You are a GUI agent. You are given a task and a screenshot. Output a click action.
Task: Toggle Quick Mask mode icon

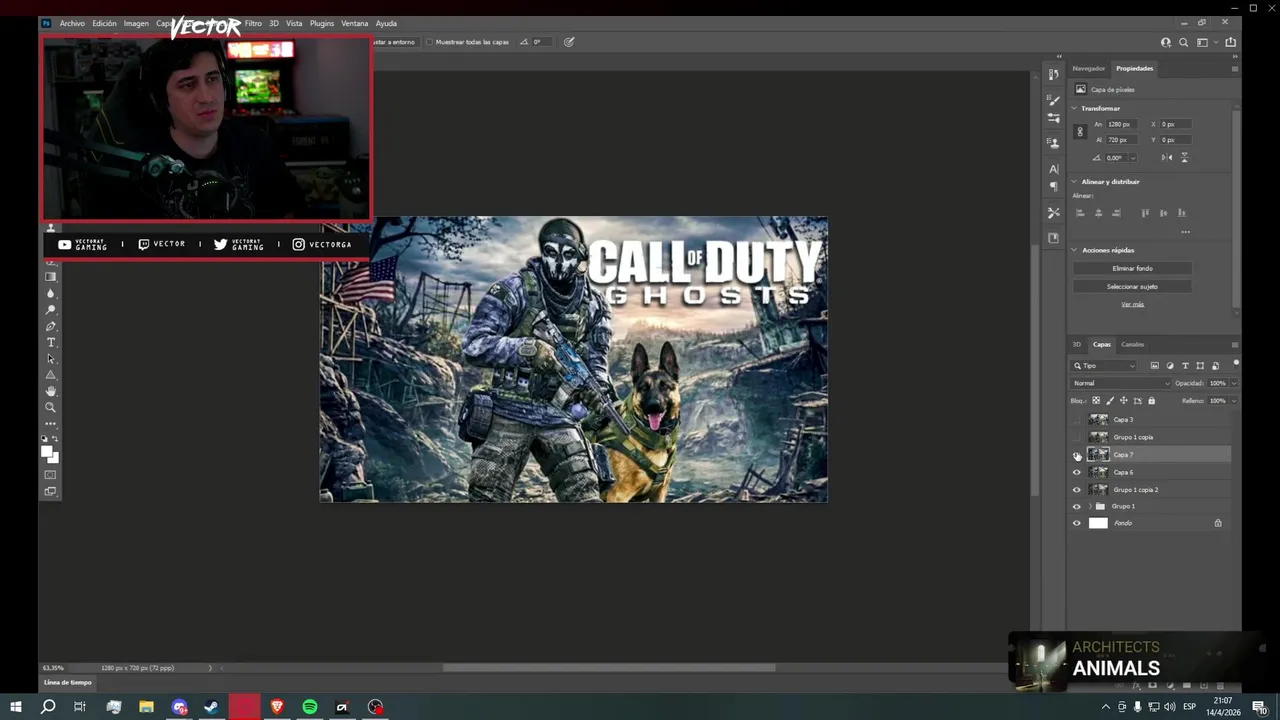coord(51,475)
